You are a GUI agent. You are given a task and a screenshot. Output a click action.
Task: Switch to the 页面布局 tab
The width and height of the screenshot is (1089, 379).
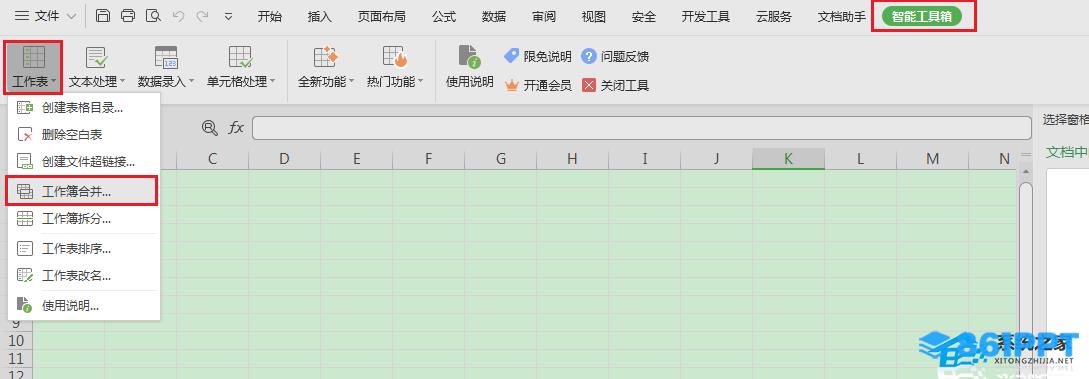pyautogui.click(x=381, y=17)
